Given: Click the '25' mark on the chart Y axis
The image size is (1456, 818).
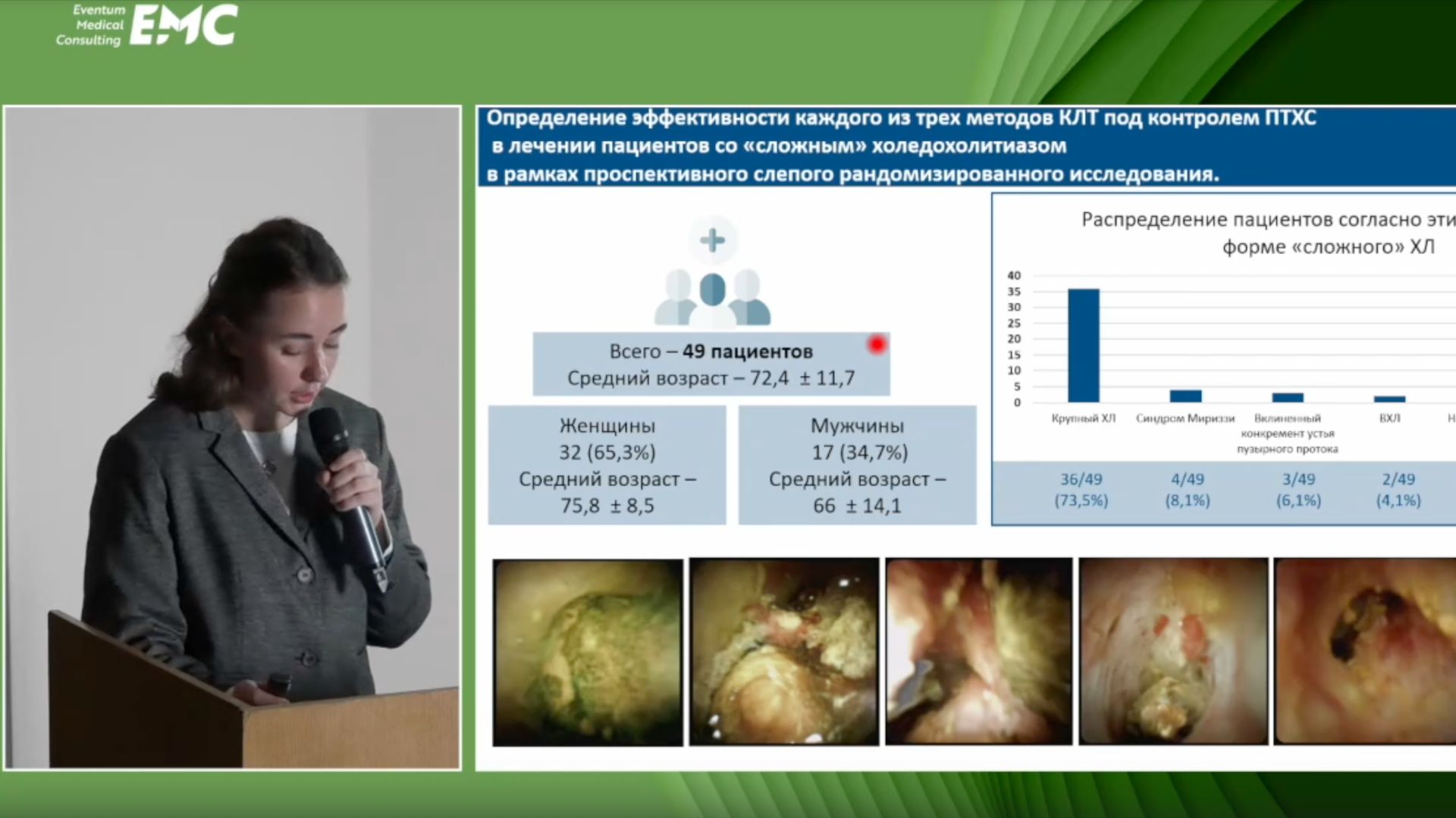Looking at the screenshot, I should [1014, 323].
